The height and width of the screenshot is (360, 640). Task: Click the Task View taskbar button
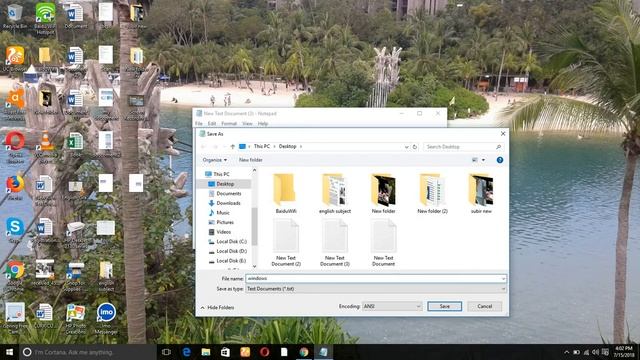(166, 352)
